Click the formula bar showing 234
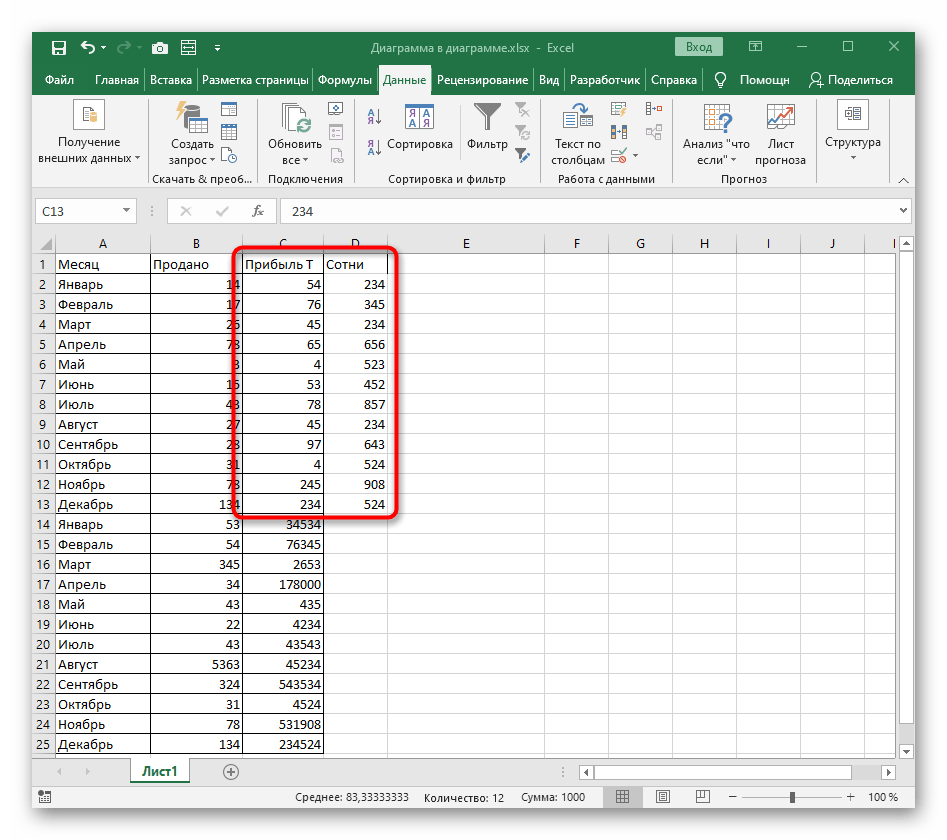The width and height of the screenshot is (947, 840). (x=589, y=211)
